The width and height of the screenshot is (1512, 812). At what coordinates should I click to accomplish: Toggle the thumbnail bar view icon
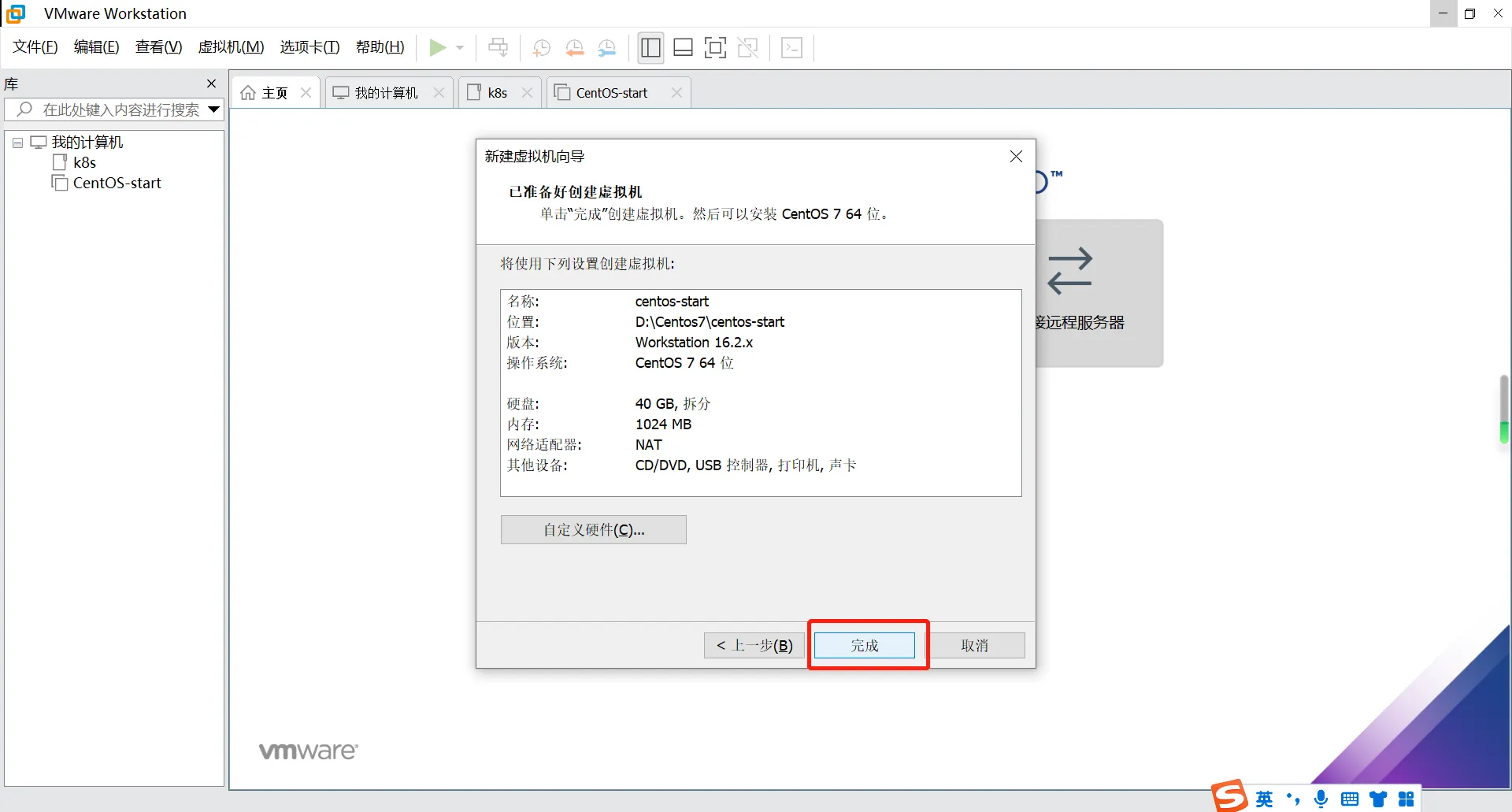pyautogui.click(x=683, y=48)
